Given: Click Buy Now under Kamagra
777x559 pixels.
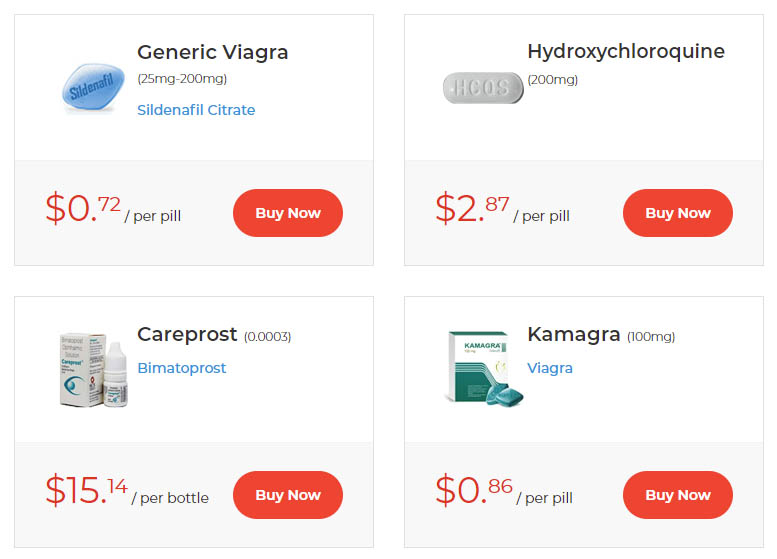Looking at the screenshot, I should pyautogui.click(x=677, y=495).
